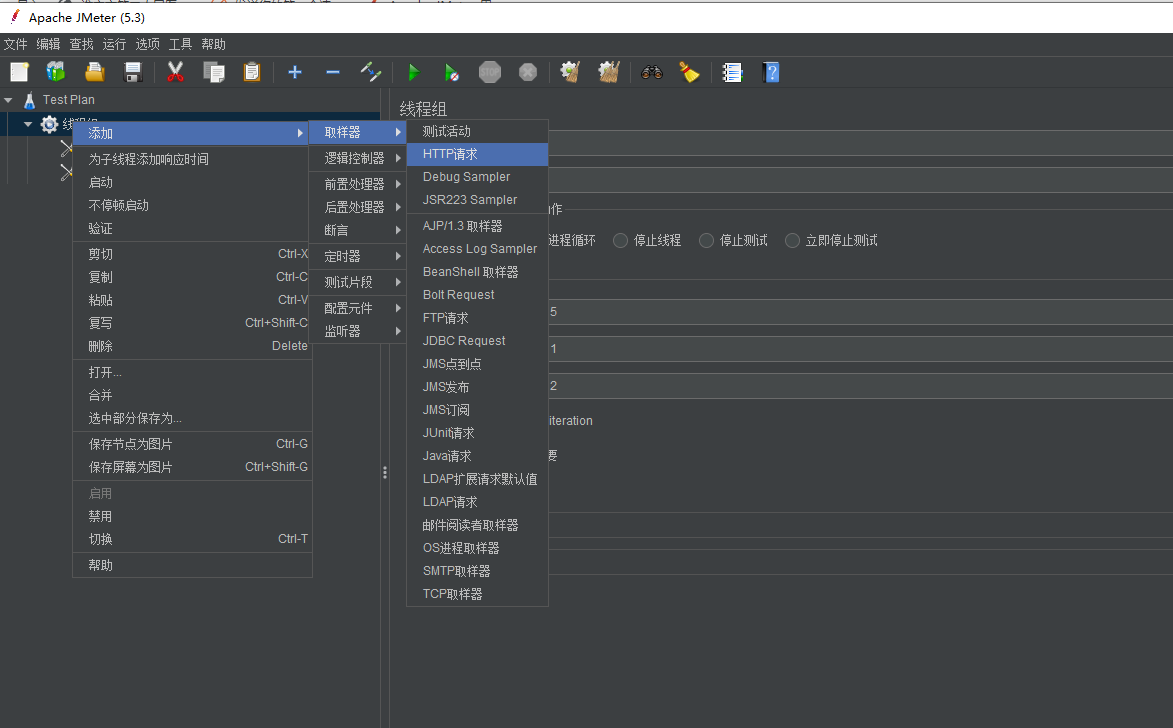Open the 查找 menu
This screenshot has height=728, width=1173.
[x=82, y=44]
